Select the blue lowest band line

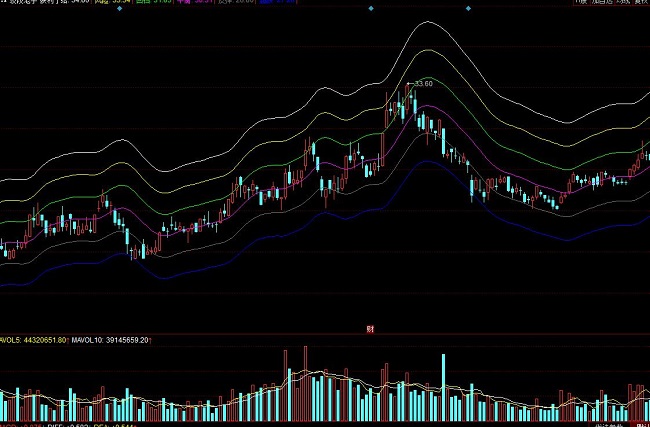425,162
